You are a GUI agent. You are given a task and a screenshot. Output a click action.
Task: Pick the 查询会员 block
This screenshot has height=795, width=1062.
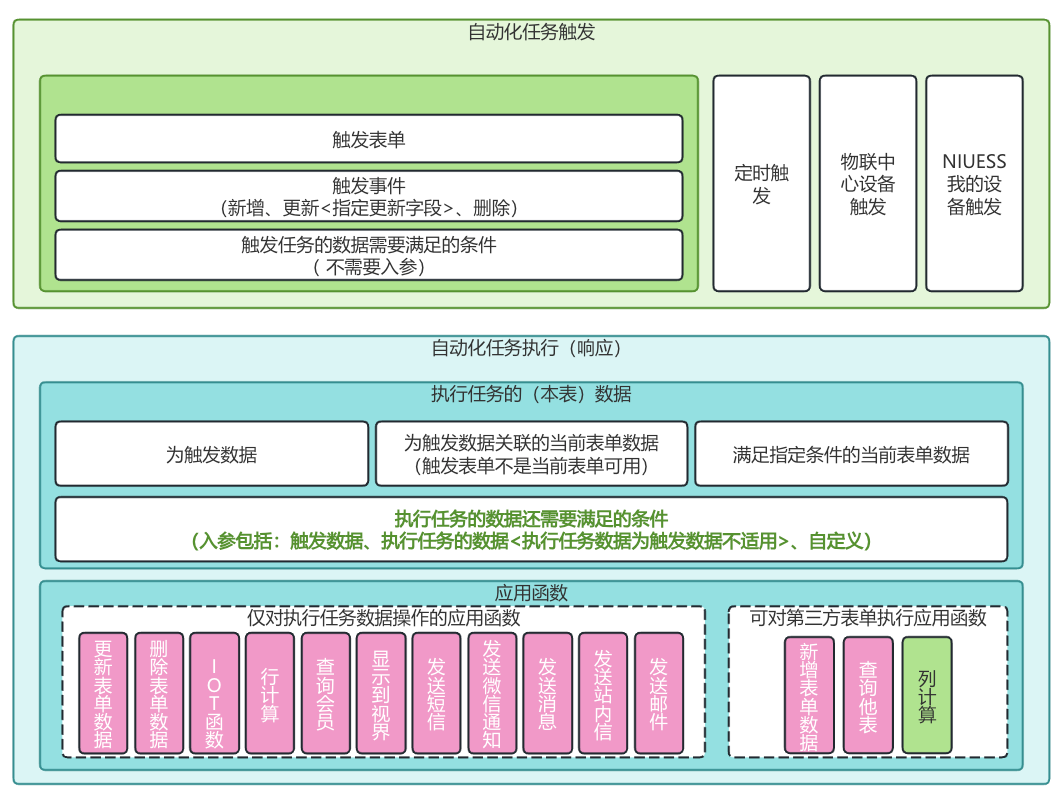pyautogui.click(x=325, y=693)
